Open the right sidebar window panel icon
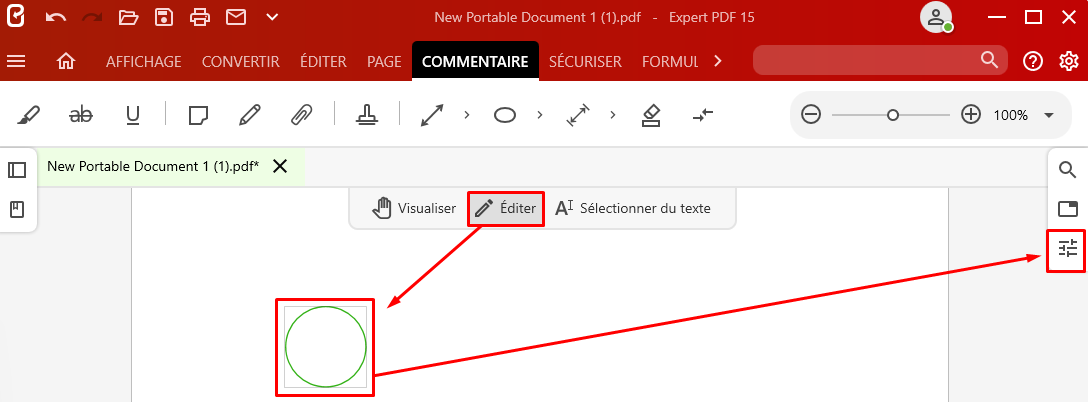This screenshot has width=1088, height=402. (1067, 208)
